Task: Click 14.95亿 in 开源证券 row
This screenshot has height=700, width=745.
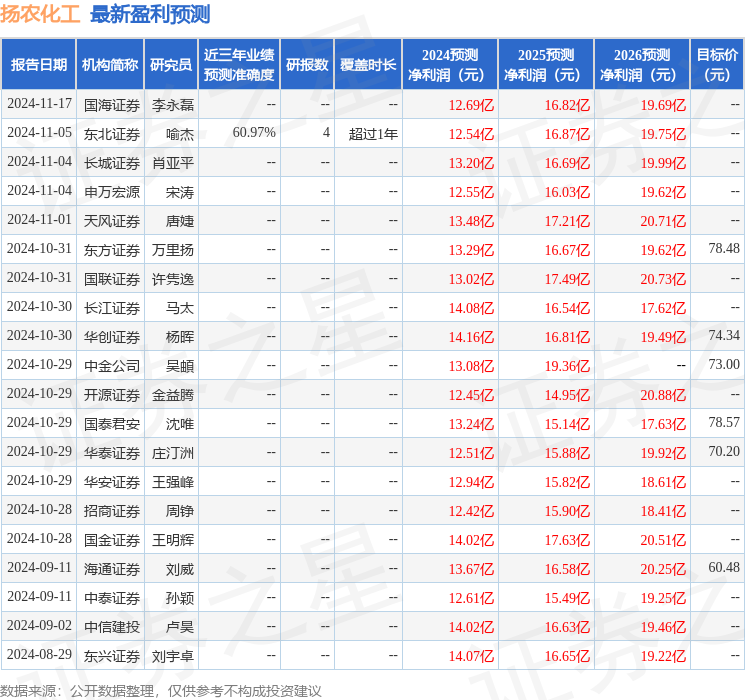Action: [x=567, y=395]
